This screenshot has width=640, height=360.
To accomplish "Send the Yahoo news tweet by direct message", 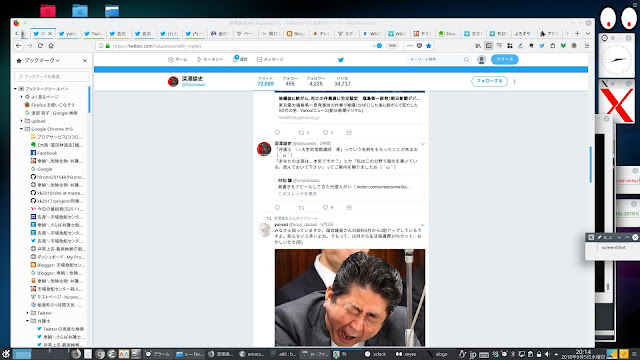I will (x=349, y=132).
